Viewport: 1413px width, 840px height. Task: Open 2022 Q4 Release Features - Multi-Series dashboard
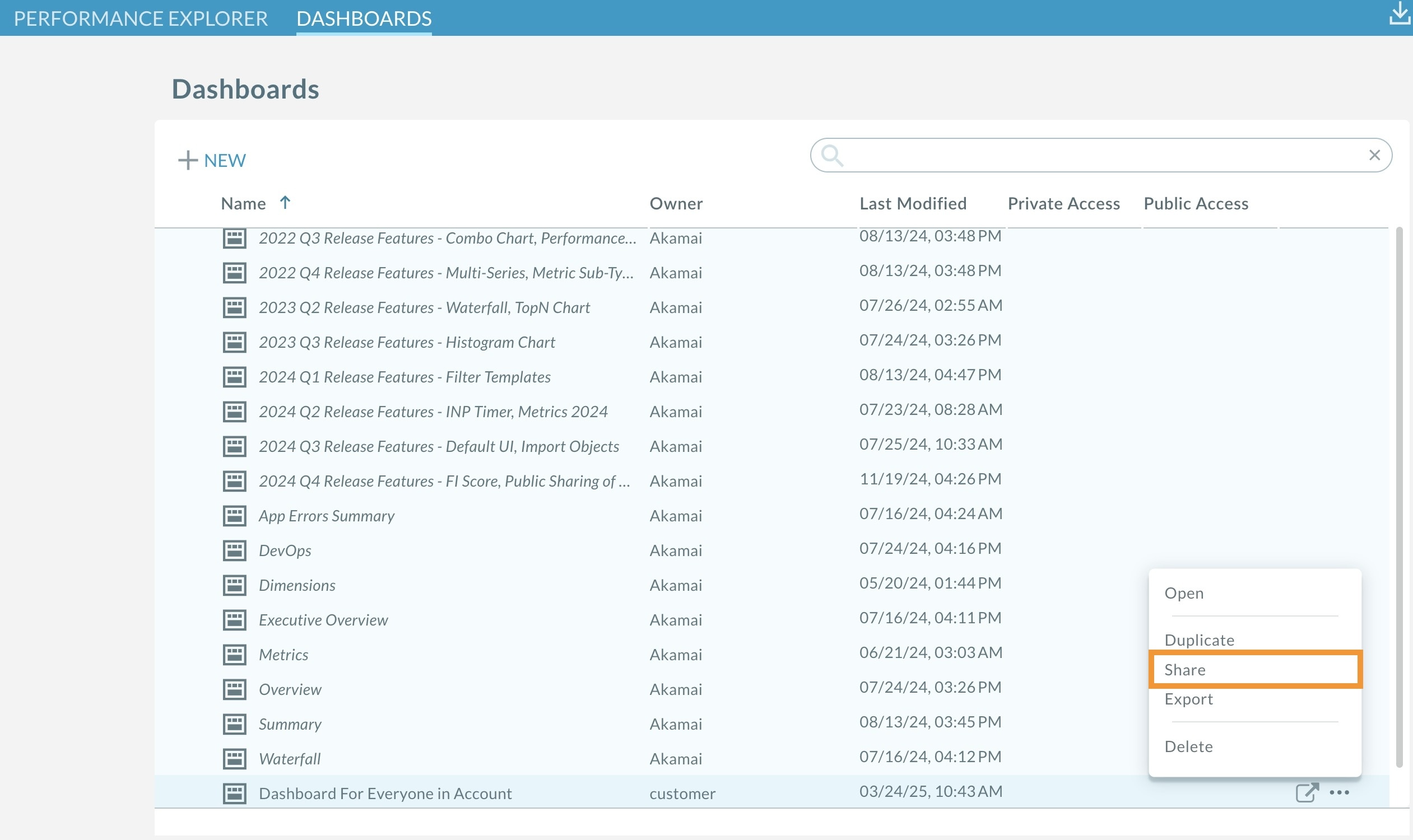point(447,273)
